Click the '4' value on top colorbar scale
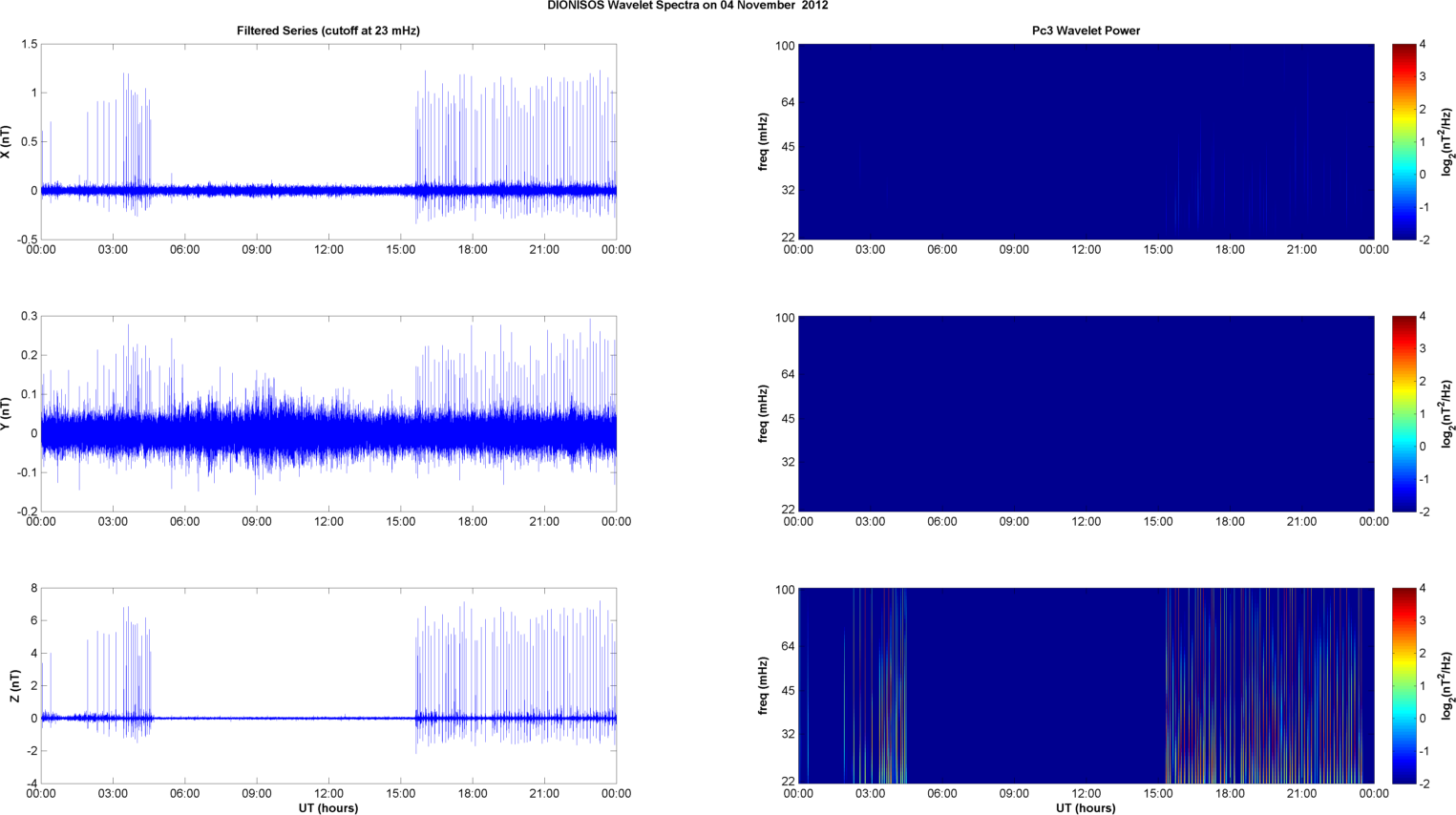 tap(1423, 45)
